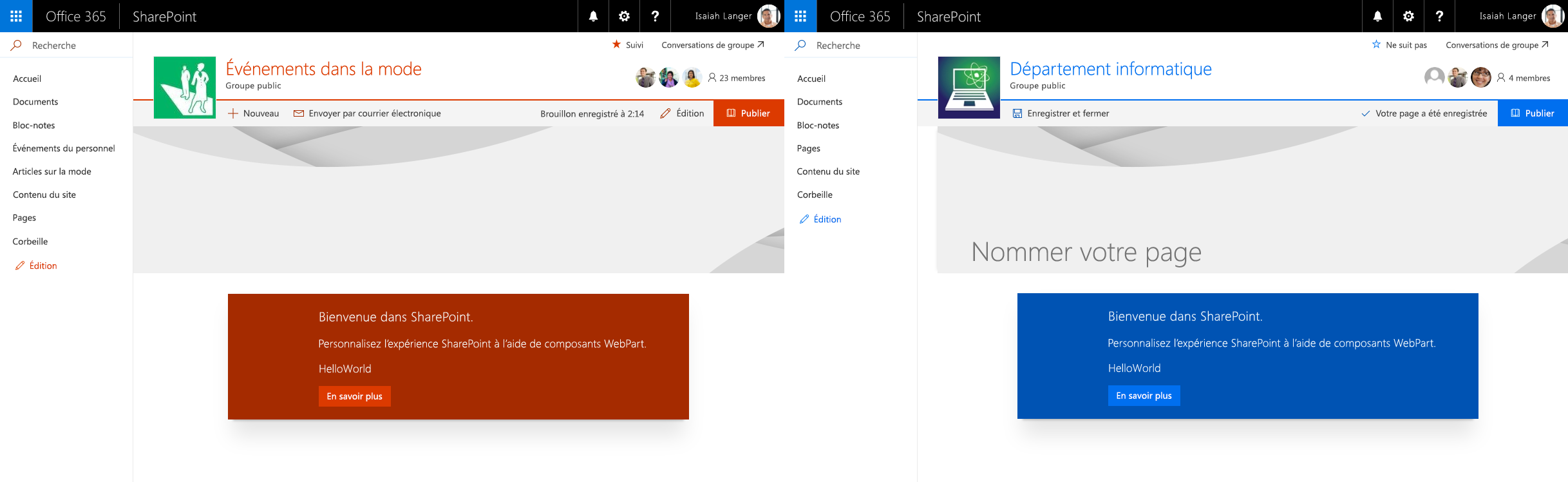
Task: Open Bloc-notes in the right window navigation
Action: [818, 125]
